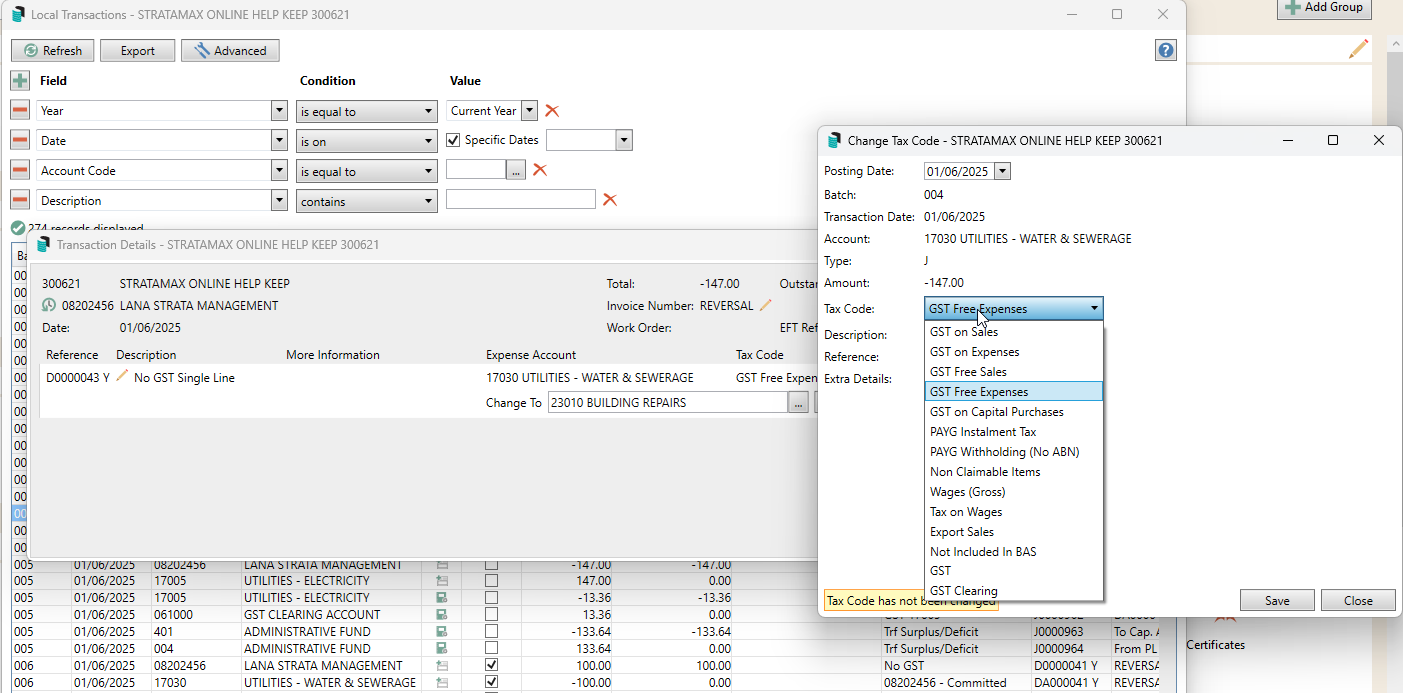1403x693 pixels.
Task: Click the Description filter value text field
Action: coord(520,200)
